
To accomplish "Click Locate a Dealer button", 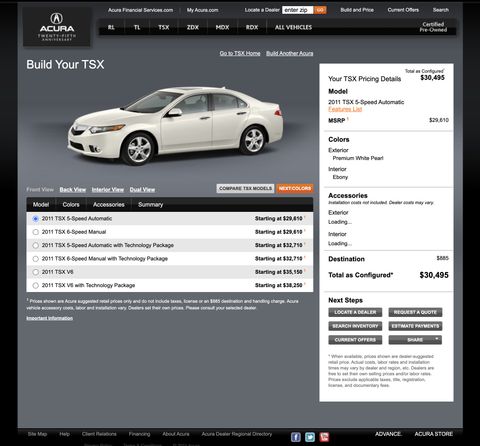I will tap(355, 312).
